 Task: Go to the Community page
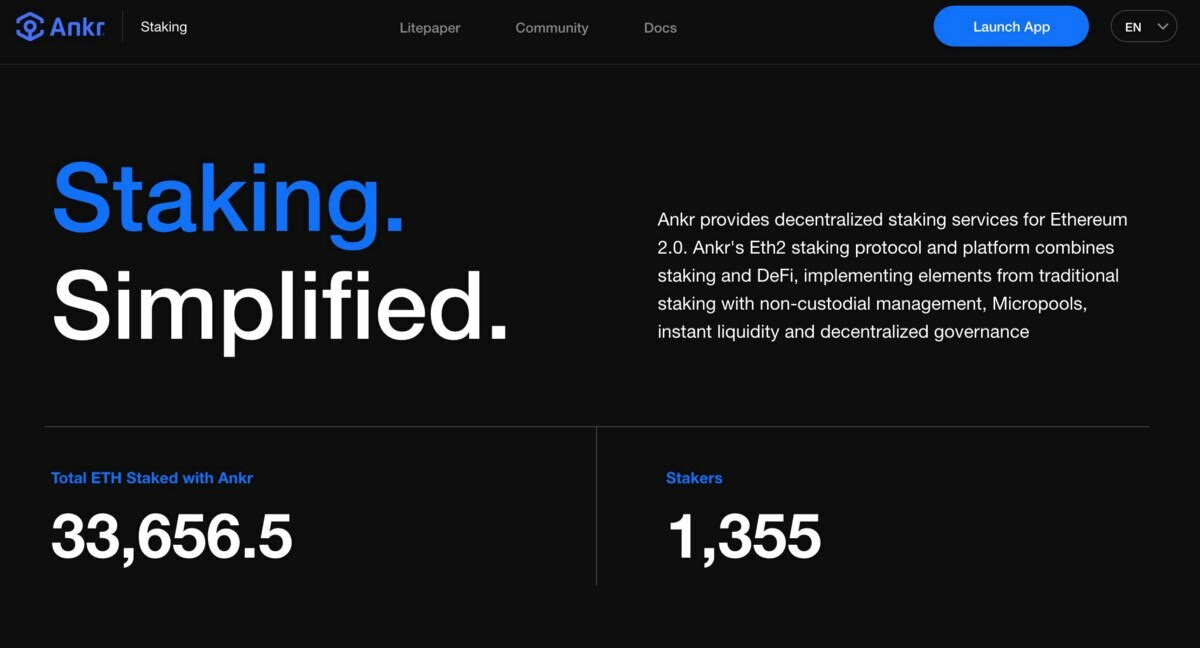pos(551,28)
